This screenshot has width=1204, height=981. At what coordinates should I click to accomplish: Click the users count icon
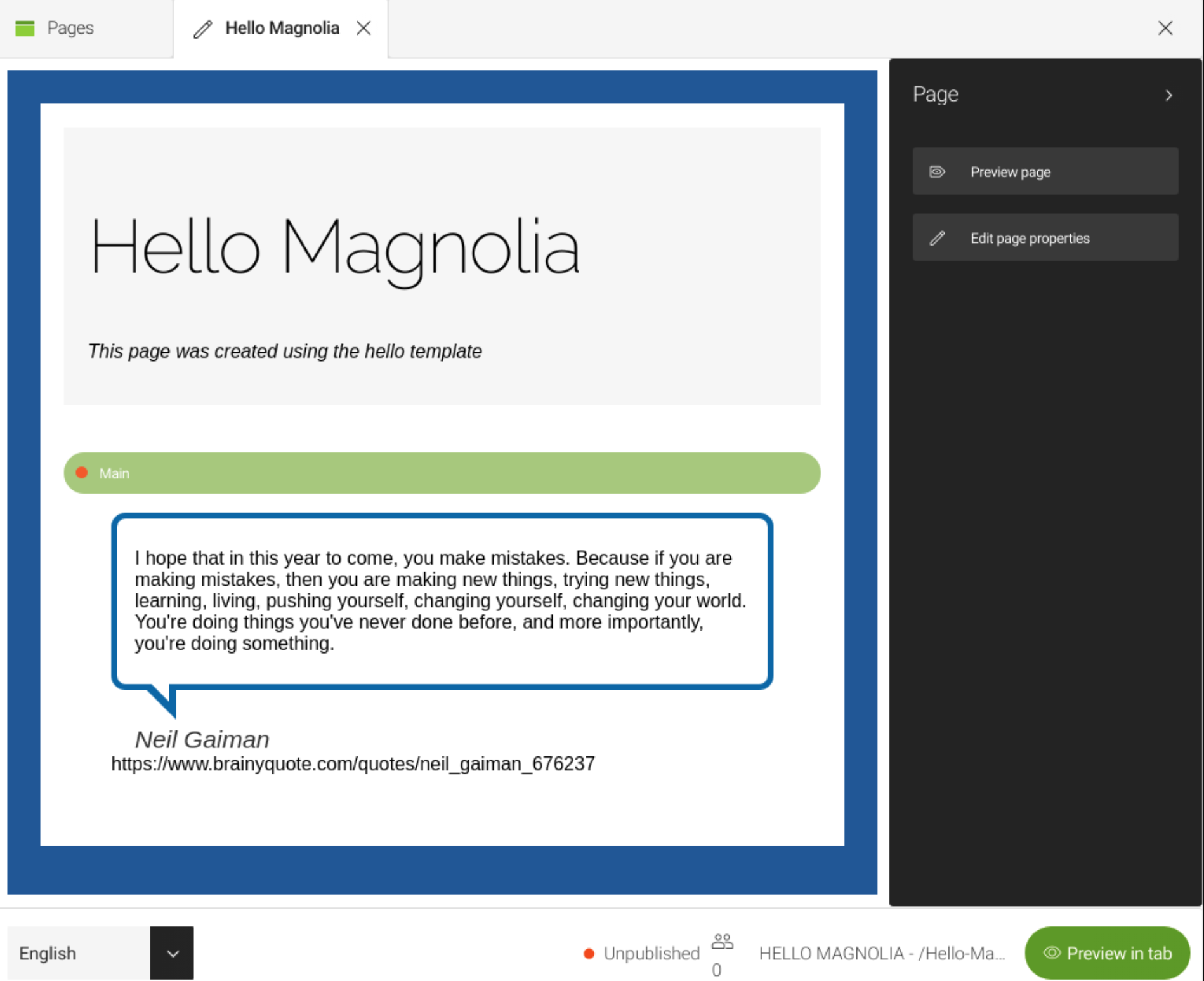pyautogui.click(x=722, y=941)
